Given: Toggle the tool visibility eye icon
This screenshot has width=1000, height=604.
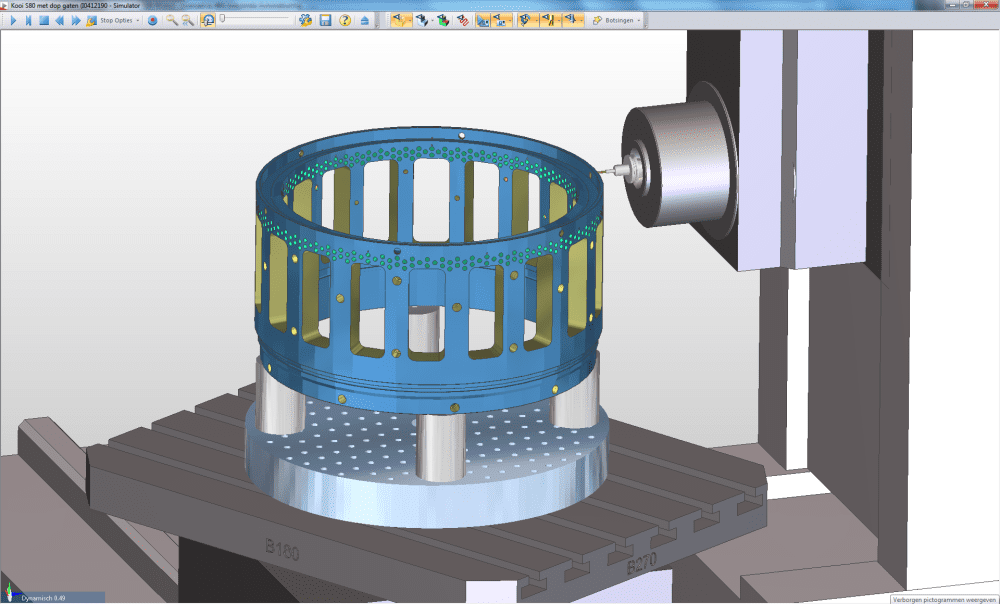Looking at the screenshot, I should 548,20.
